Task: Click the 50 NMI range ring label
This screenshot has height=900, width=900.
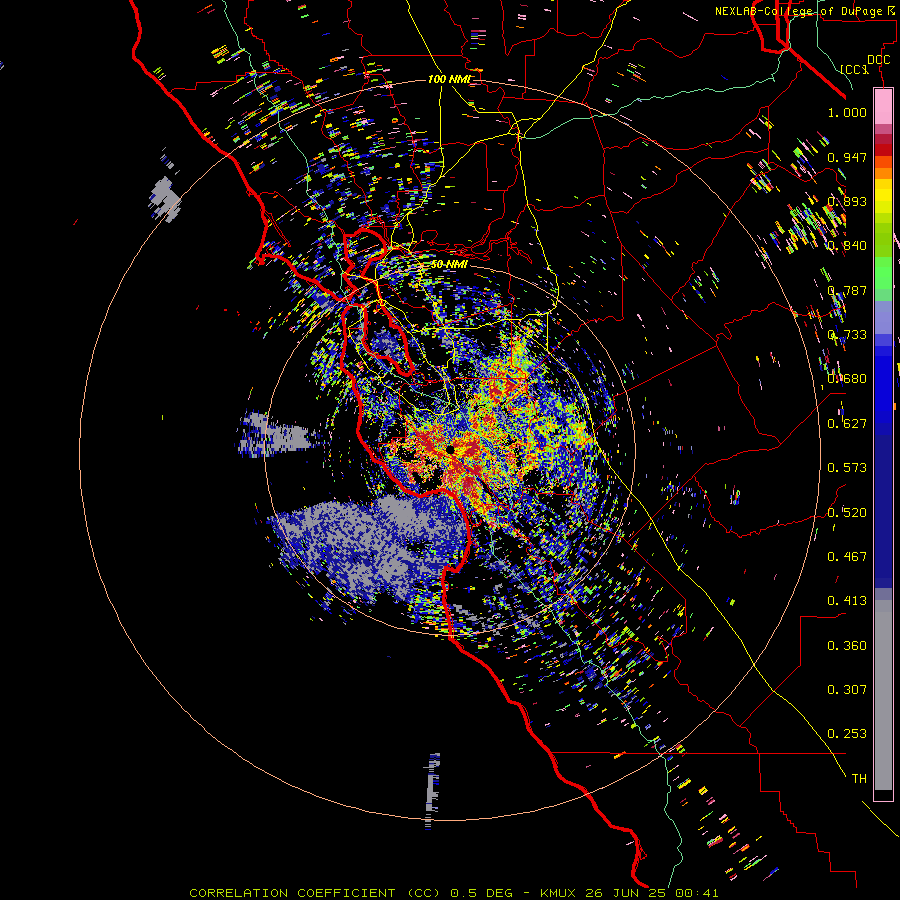Action: click(449, 265)
